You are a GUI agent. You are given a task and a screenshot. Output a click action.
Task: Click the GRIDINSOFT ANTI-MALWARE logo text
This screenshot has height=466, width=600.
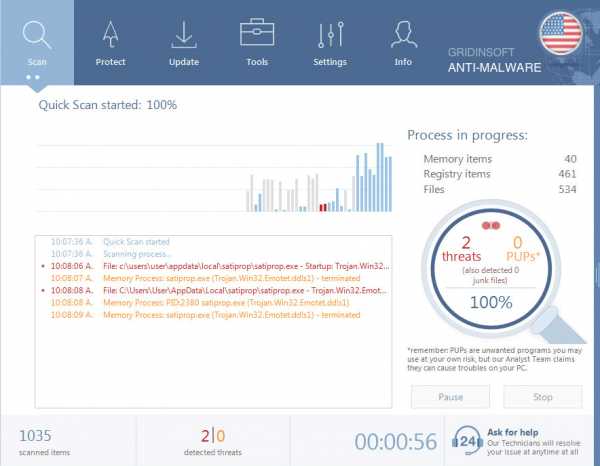click(494, 60)
